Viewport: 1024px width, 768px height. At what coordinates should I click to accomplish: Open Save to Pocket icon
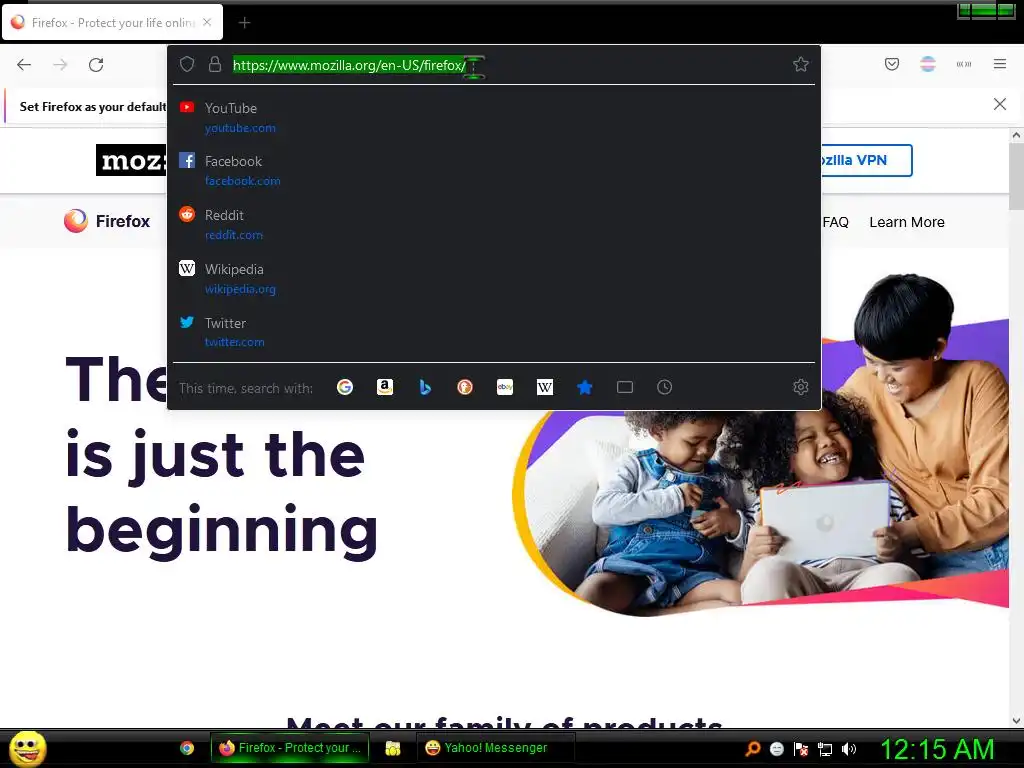pyautogui.click(x=892, y=64)
